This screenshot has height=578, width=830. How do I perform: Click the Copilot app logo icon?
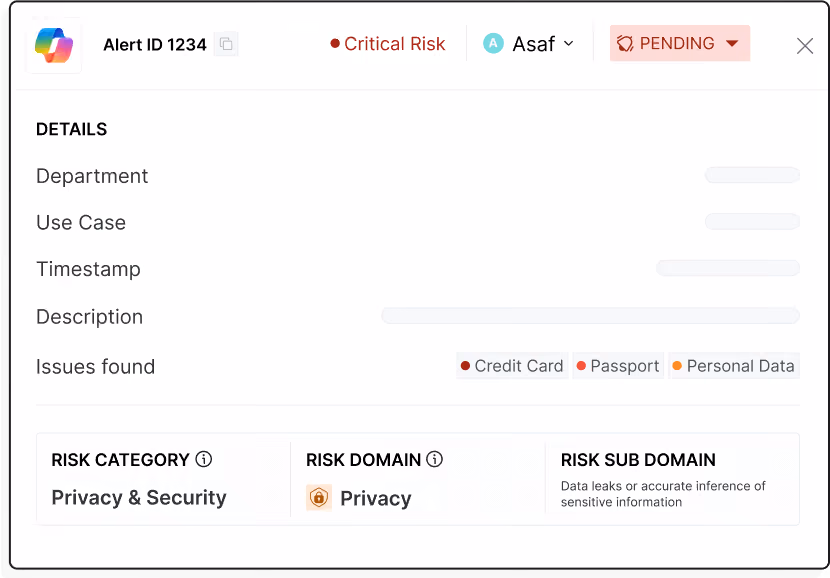click(53, 45)
